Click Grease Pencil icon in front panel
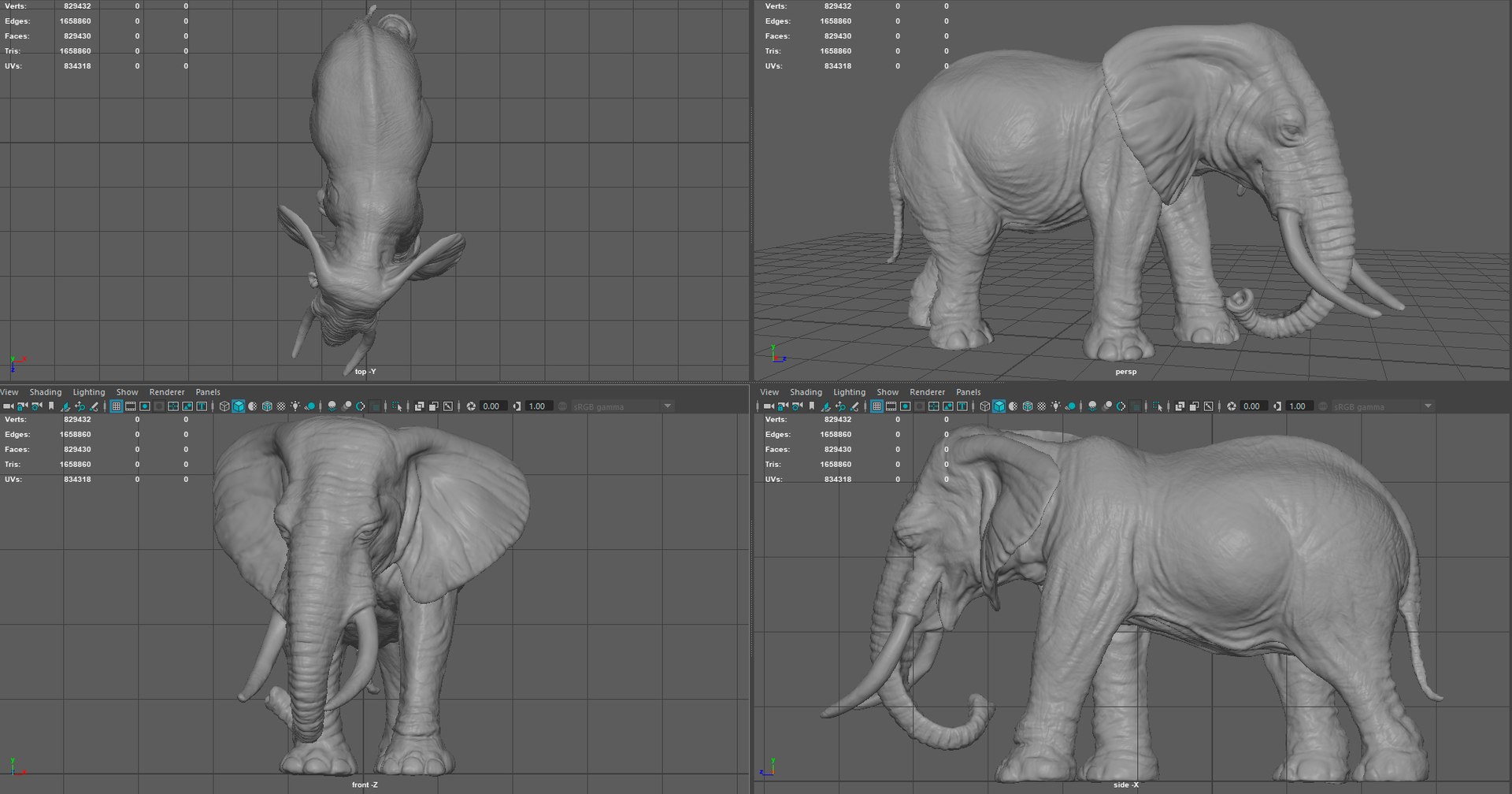This screenshot has height=794, width=1512. point(94,406)
